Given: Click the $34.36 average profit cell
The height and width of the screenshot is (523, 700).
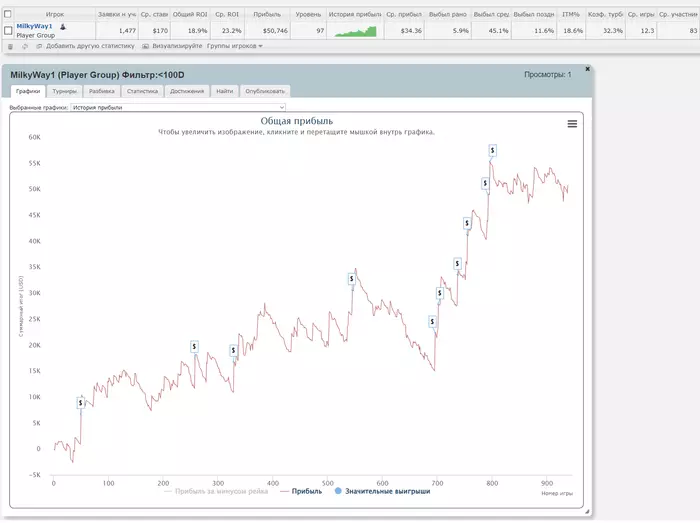Looking at the screenshot, I should (x=404, y=31).
